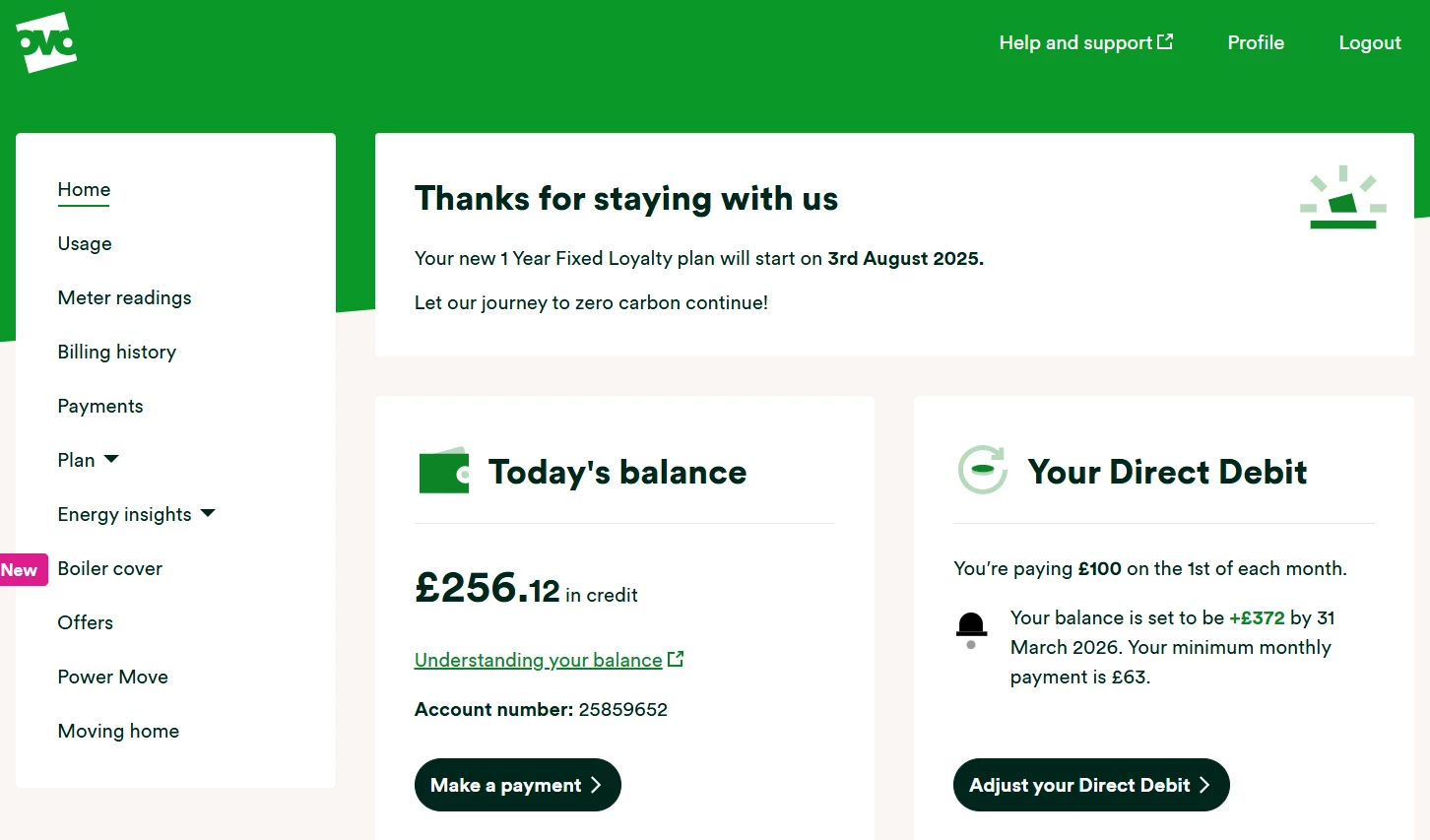Viewport: 1430px width, 840px height.
Task: Click the wallet icon beside Today's balance
Action: (444, 472)
